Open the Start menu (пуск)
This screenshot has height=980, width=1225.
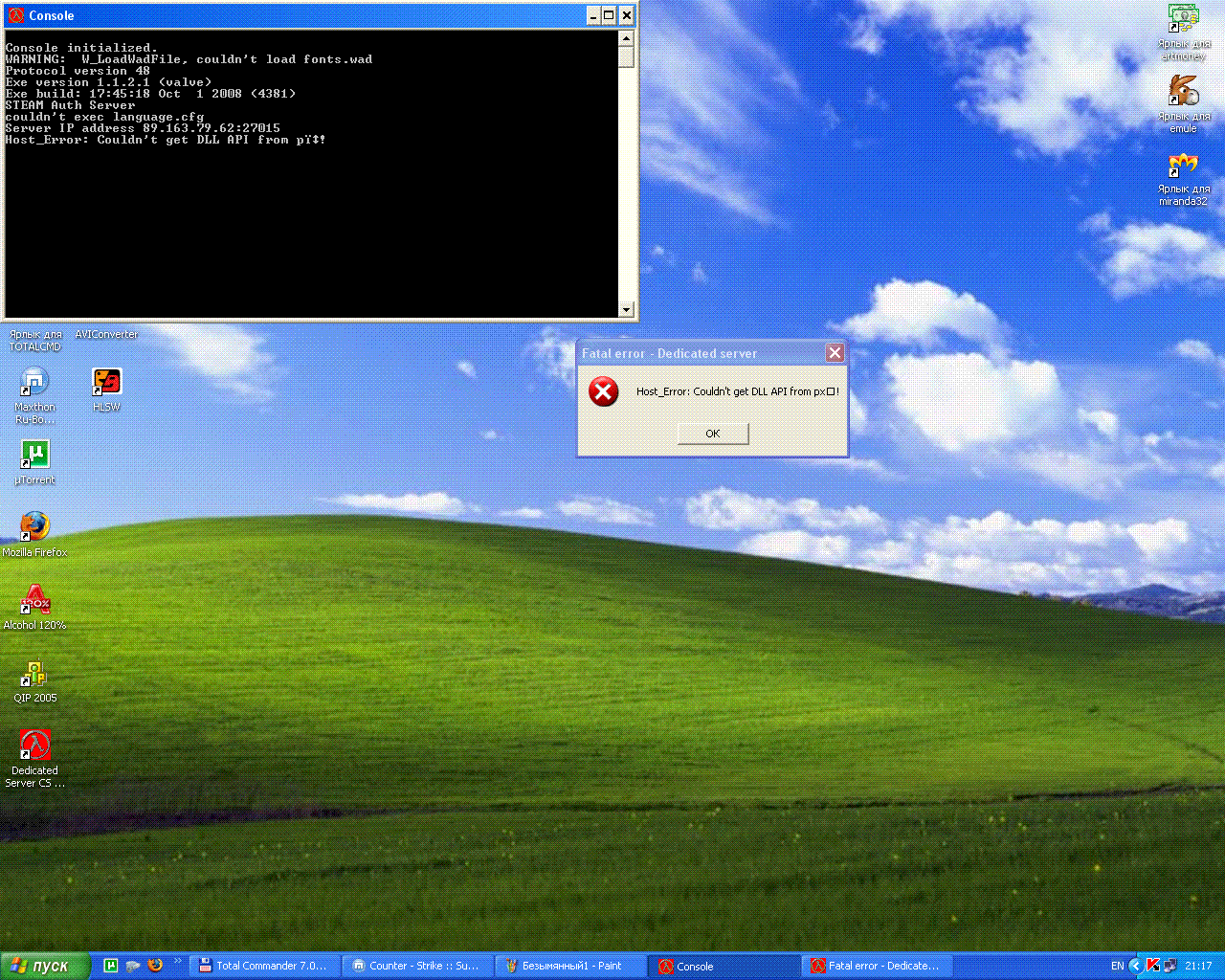click(x=45, y=966)
